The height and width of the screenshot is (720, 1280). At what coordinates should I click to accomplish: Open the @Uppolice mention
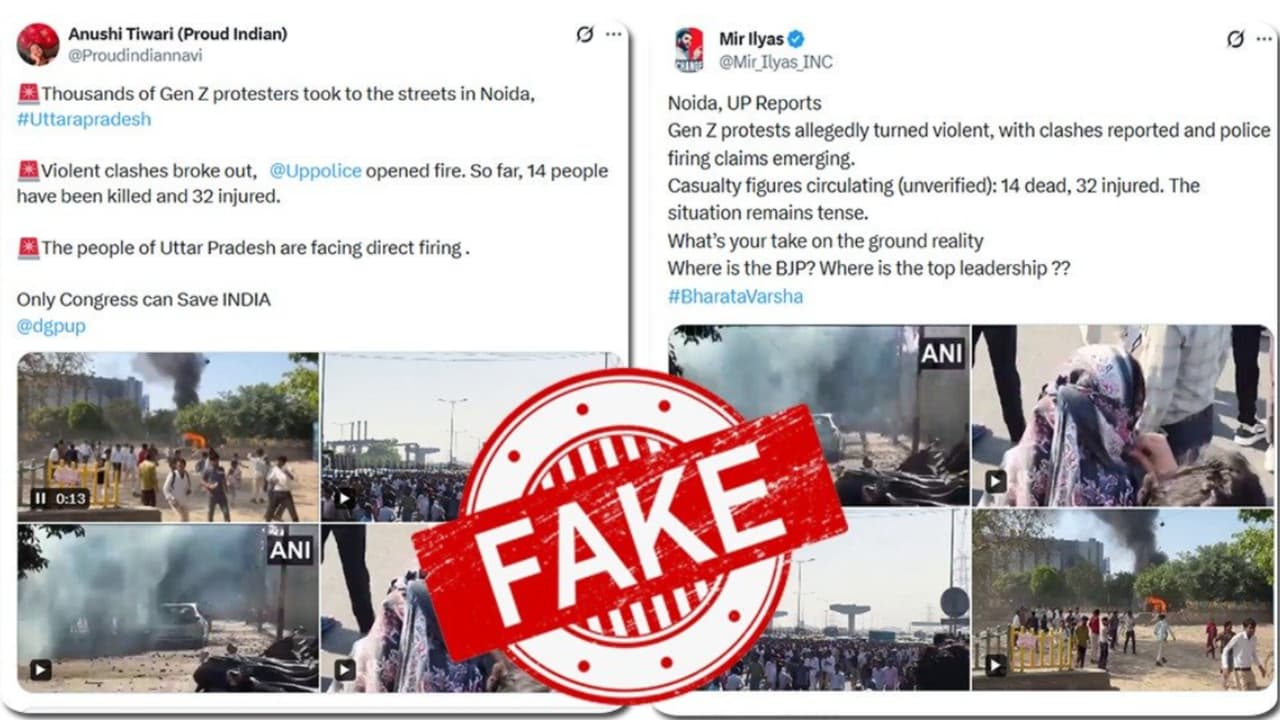pos(315,171)
